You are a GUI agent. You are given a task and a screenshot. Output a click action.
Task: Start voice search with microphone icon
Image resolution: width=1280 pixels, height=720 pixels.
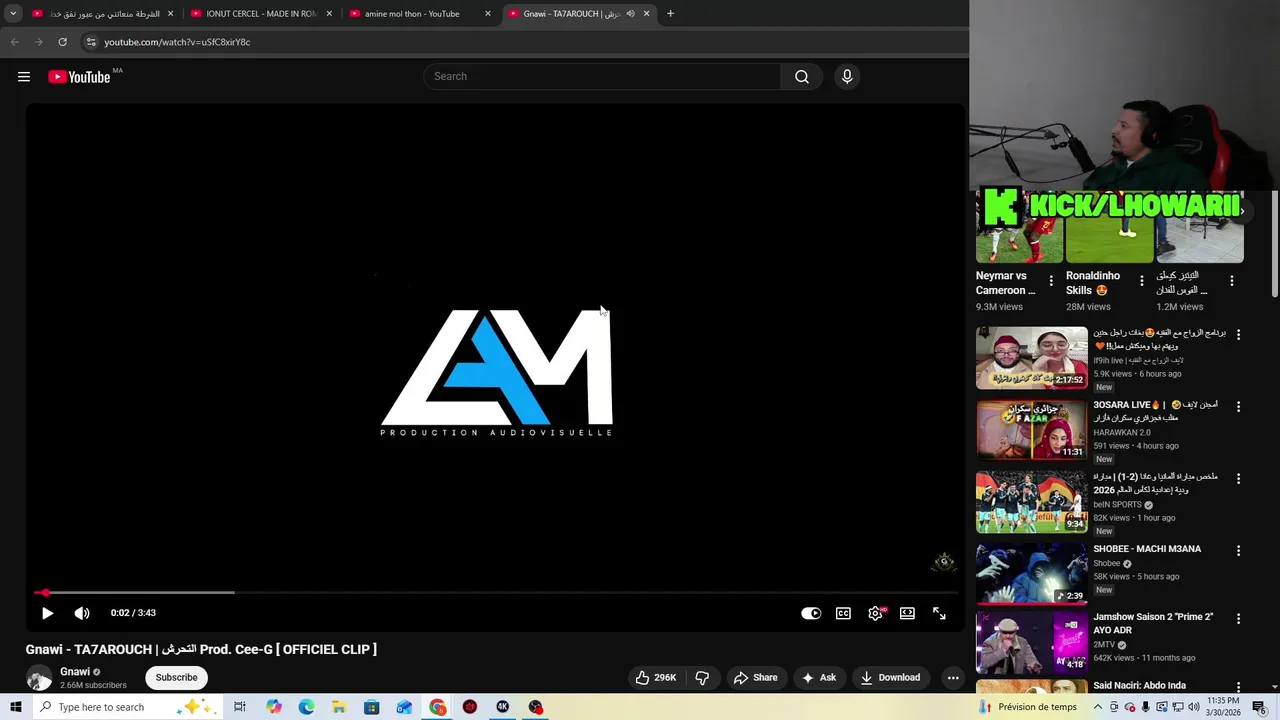tap(847, 77)
